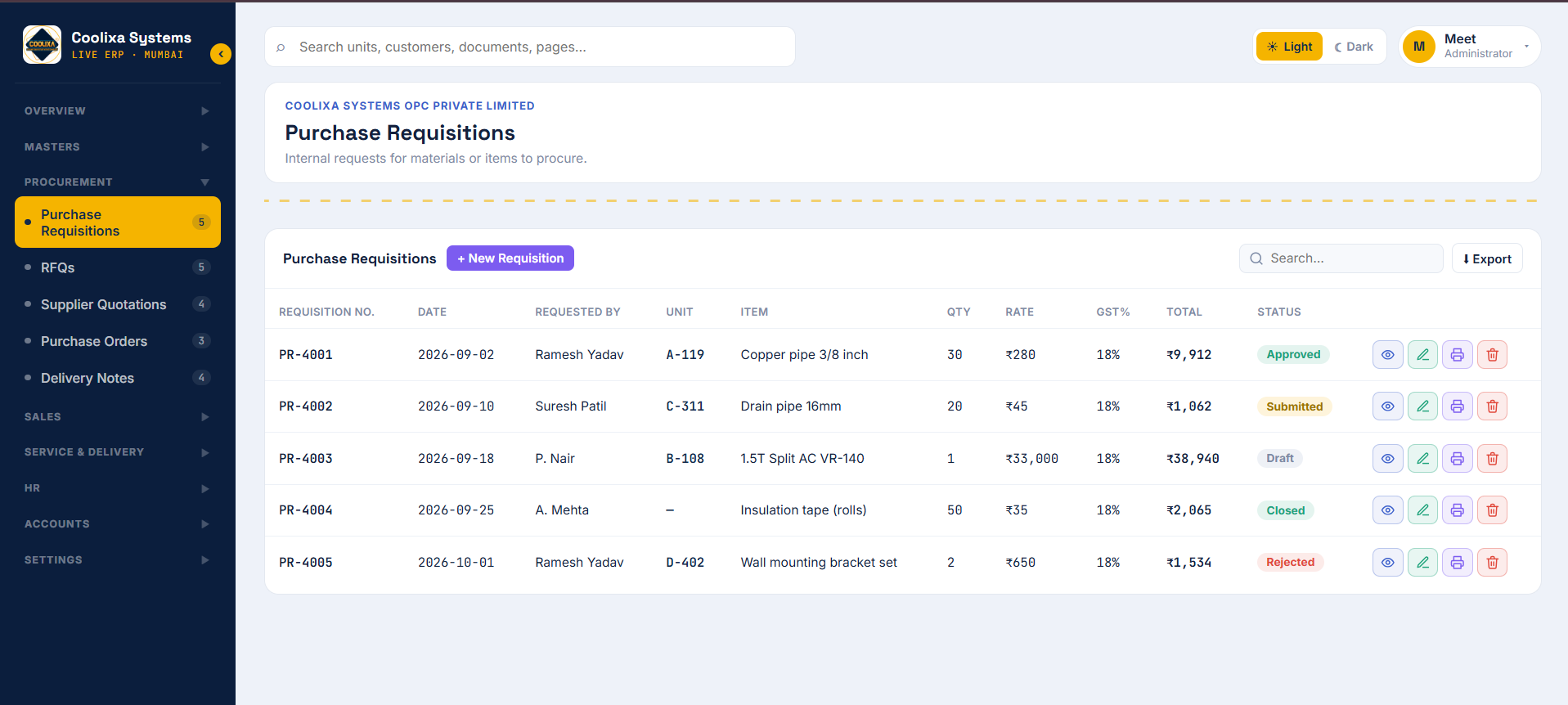Open the Meet Administrator account dropdown
The width and height of the screenshot is (1568, 705).
pyautogui.click(x=1471, y=47)
